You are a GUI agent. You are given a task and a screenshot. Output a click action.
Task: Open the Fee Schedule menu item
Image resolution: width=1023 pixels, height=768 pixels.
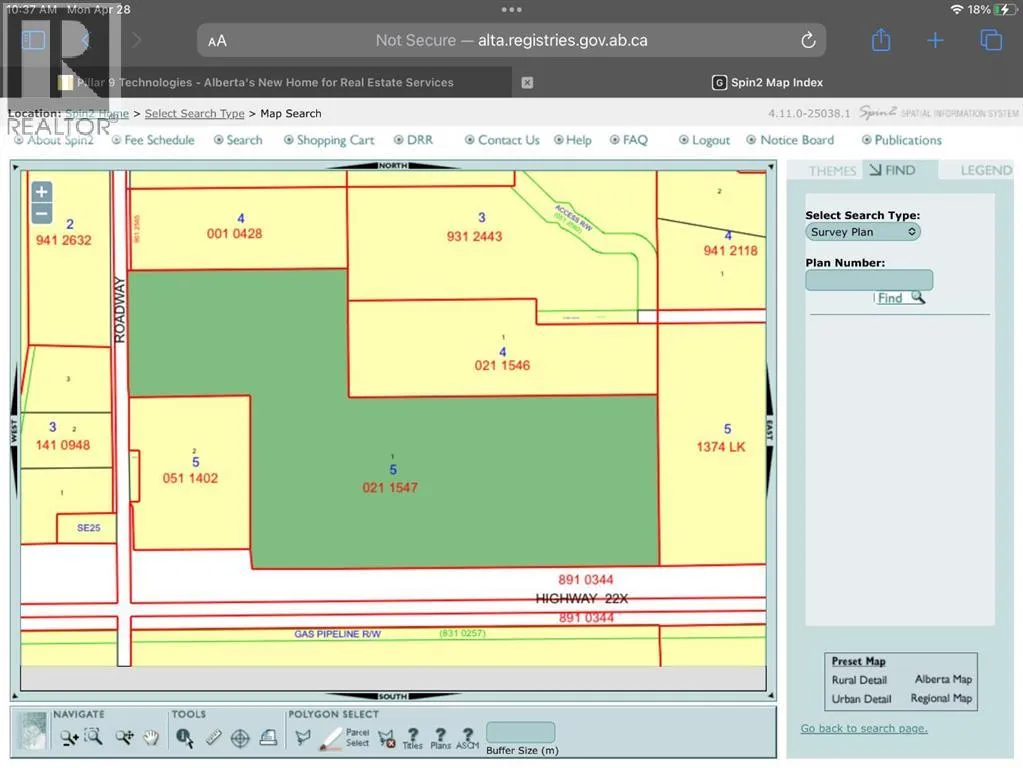click(159, 140)
